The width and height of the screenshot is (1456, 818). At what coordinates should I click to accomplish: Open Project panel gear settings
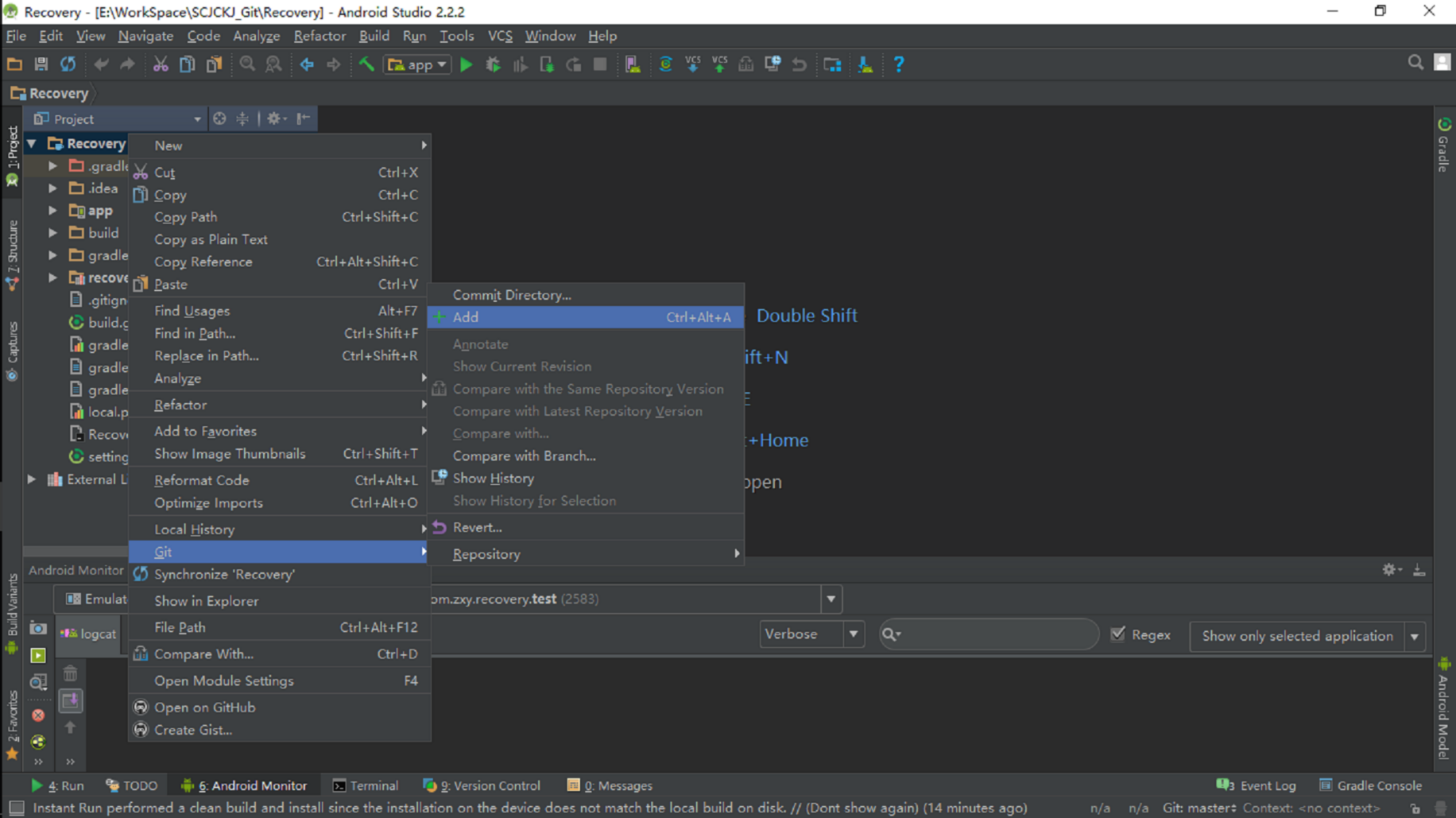(x=276, y=118)
